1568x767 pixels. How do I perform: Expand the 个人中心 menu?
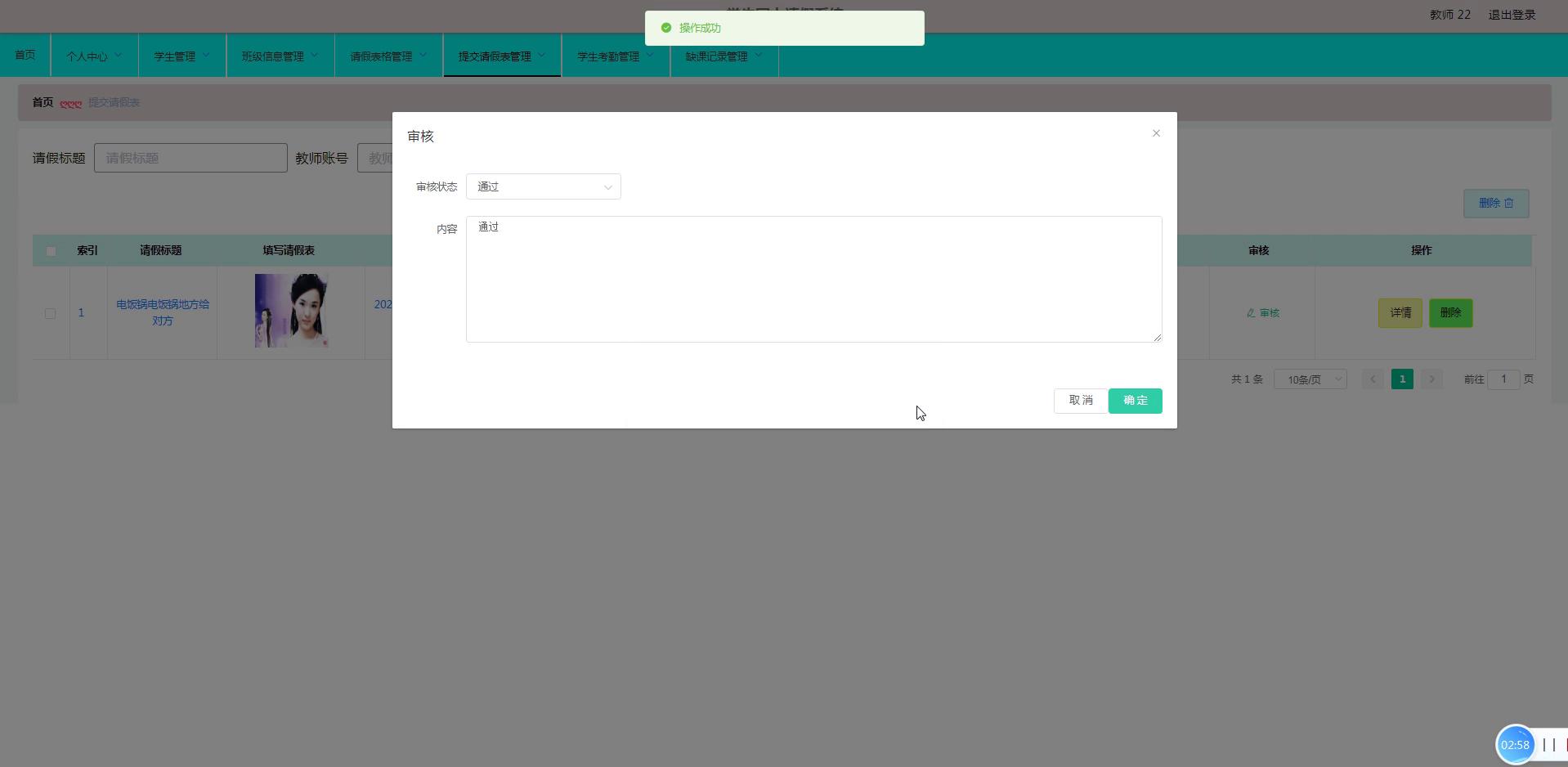point(94,56)
